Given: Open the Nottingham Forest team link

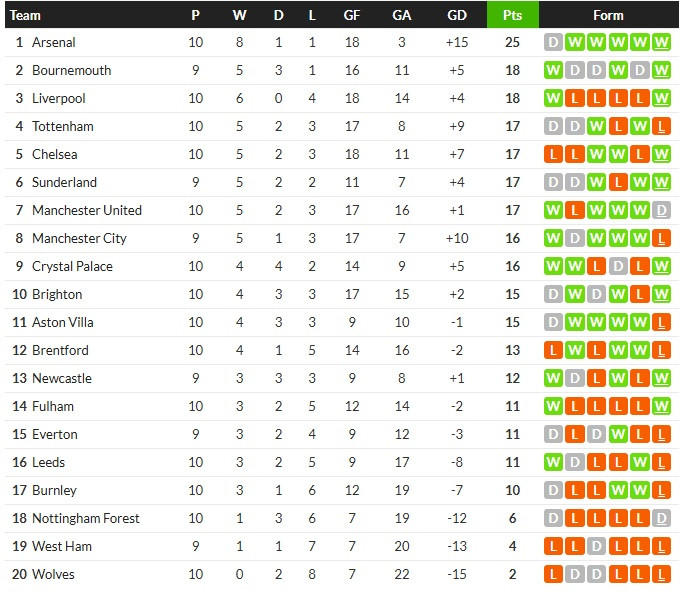Looking at the screenshot, I should click(85, 519).
